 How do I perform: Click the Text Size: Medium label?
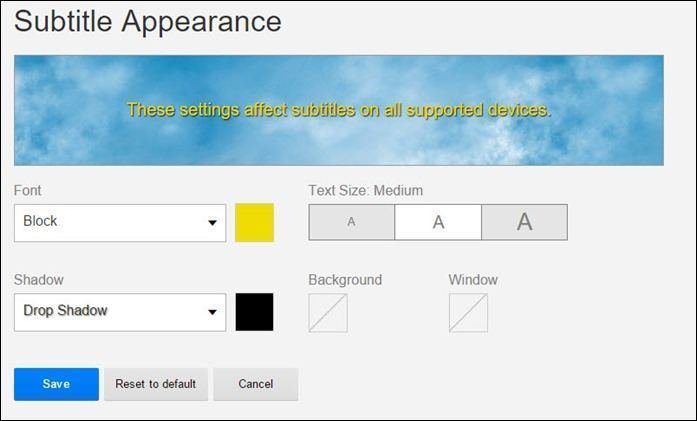pos(365,190)
